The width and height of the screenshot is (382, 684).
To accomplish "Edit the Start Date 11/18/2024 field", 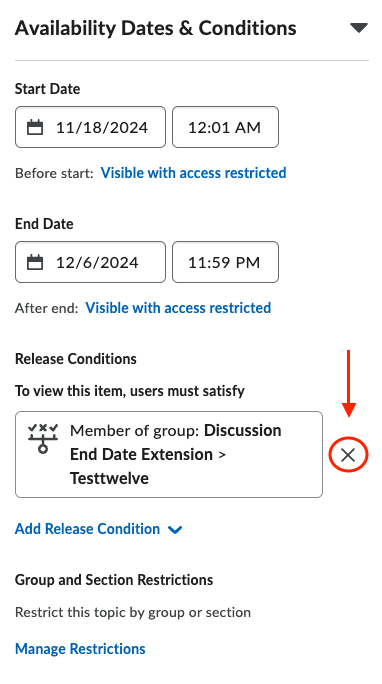I will (90, 127).
